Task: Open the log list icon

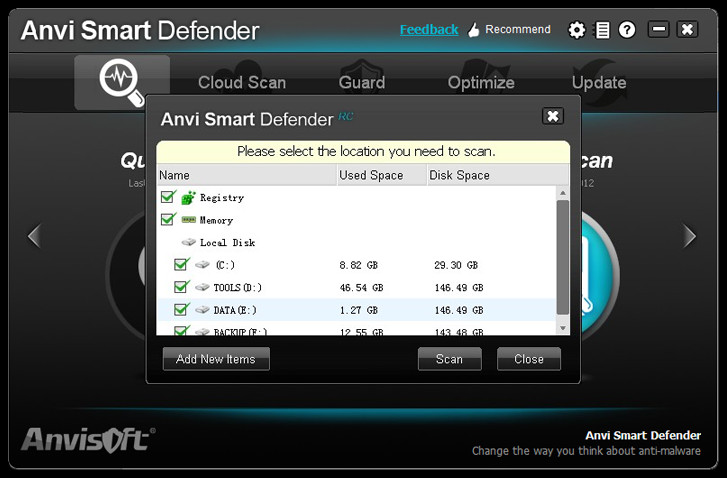Action: [x=602, y=30]
